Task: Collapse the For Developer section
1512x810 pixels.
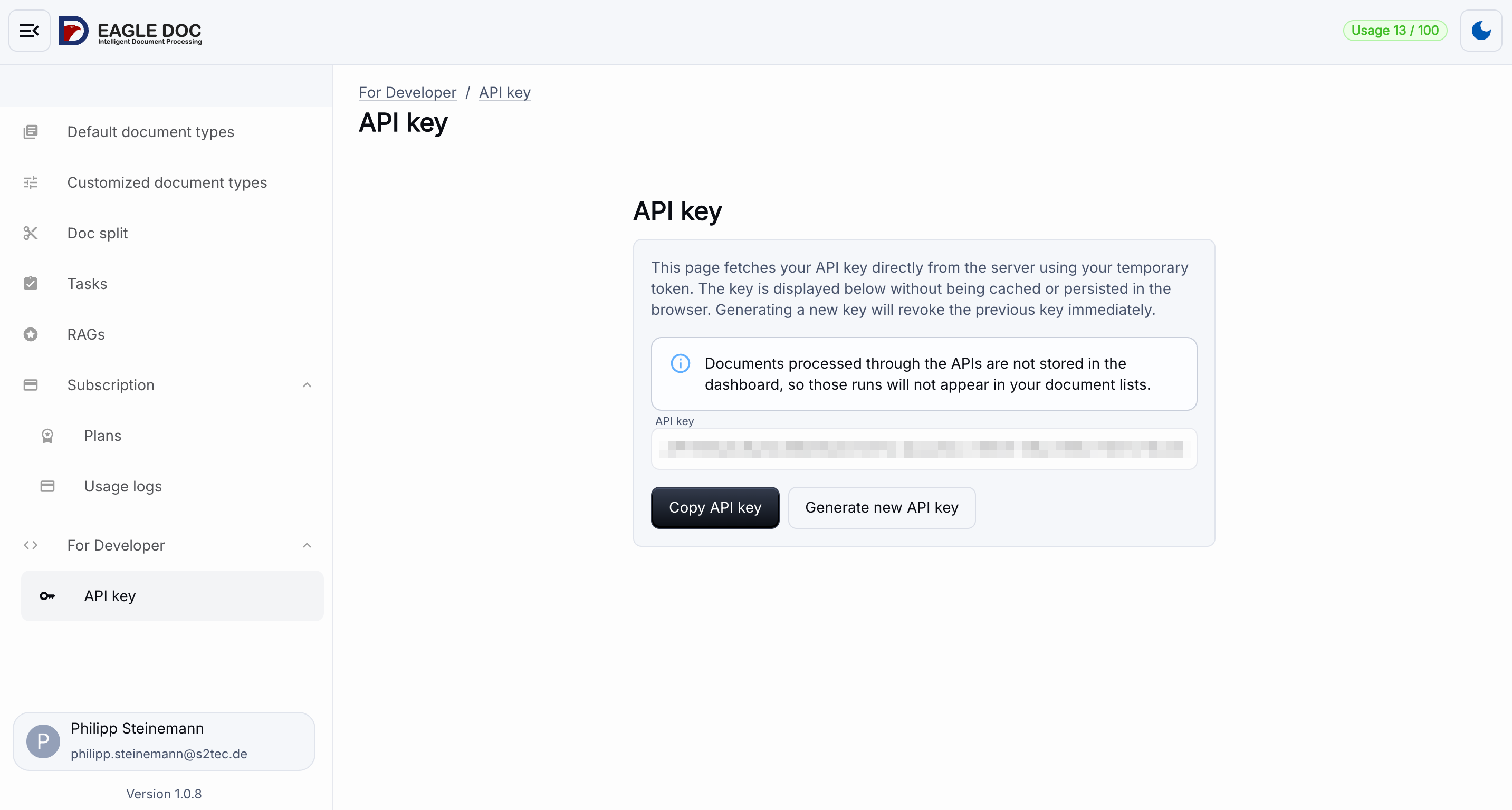Action: (x=307, y=545)
